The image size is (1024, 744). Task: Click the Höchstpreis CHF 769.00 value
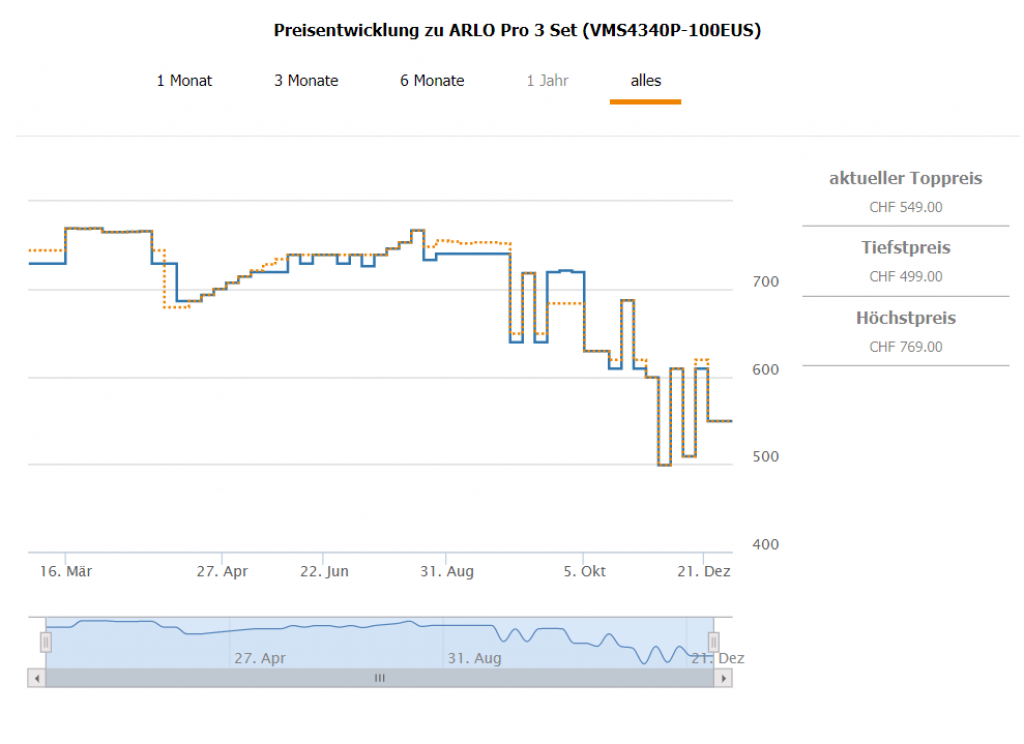click(x=906, y=347)
